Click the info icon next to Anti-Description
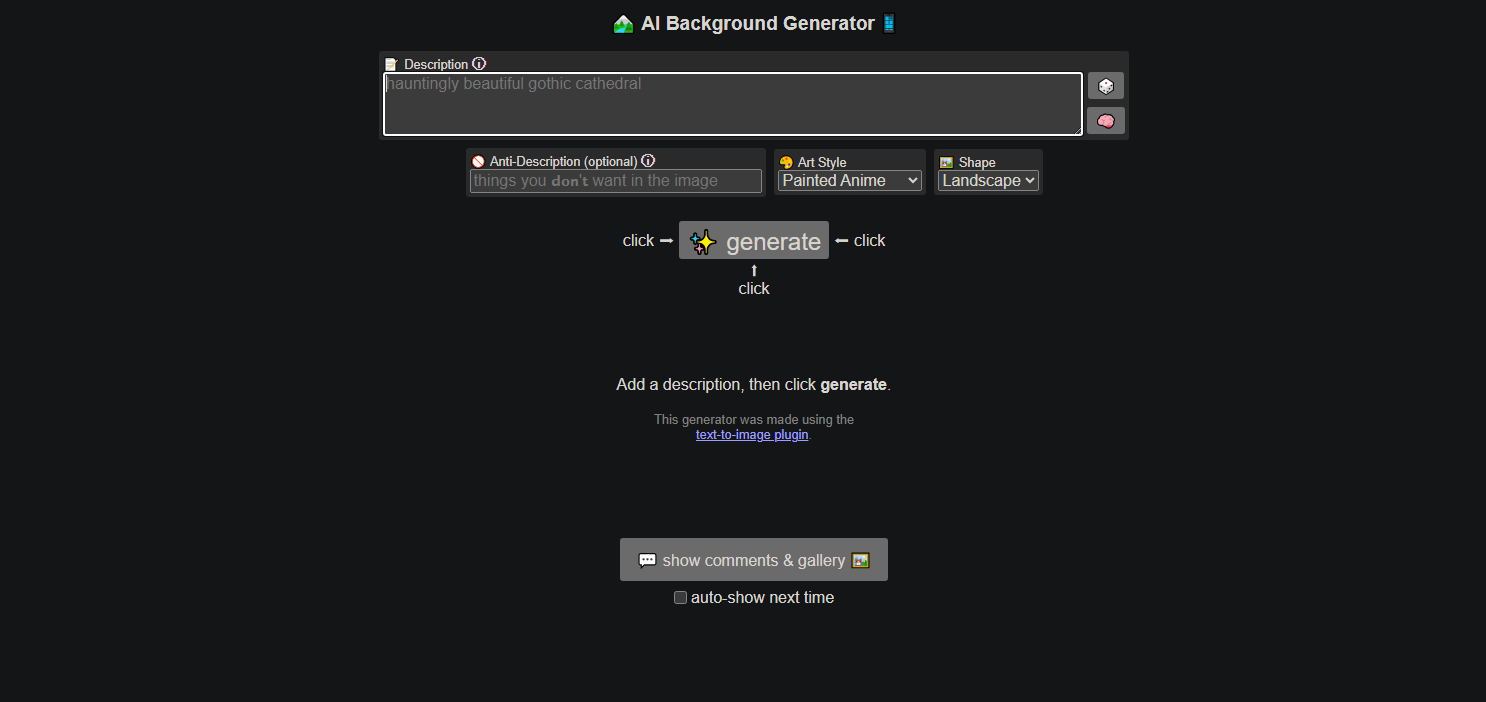The image size is (1486, 702). pyautogui.click(x=648, y=160)
